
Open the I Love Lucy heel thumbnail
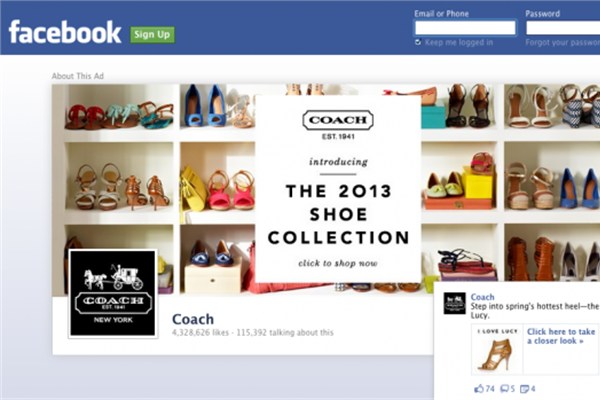point(497,349)
